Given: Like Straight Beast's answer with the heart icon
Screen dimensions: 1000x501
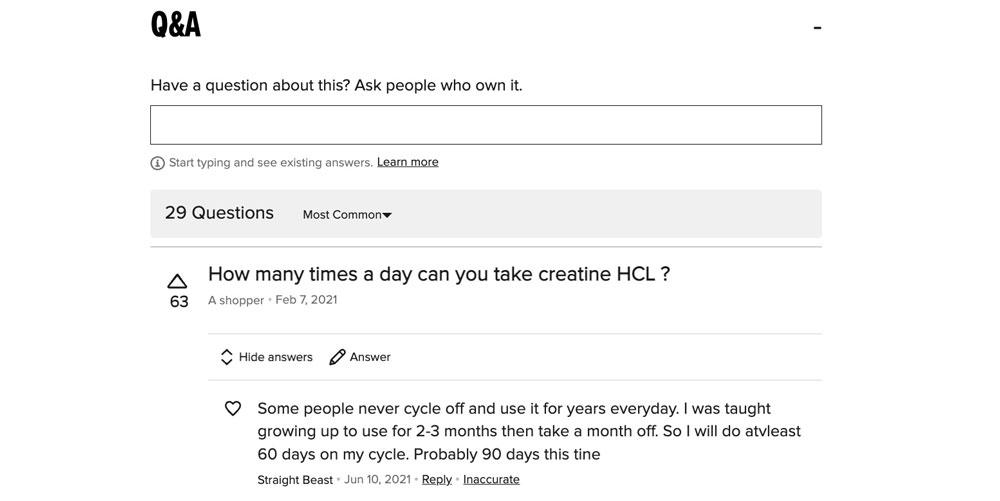Looking at the screenshot, I should (233, 409).
